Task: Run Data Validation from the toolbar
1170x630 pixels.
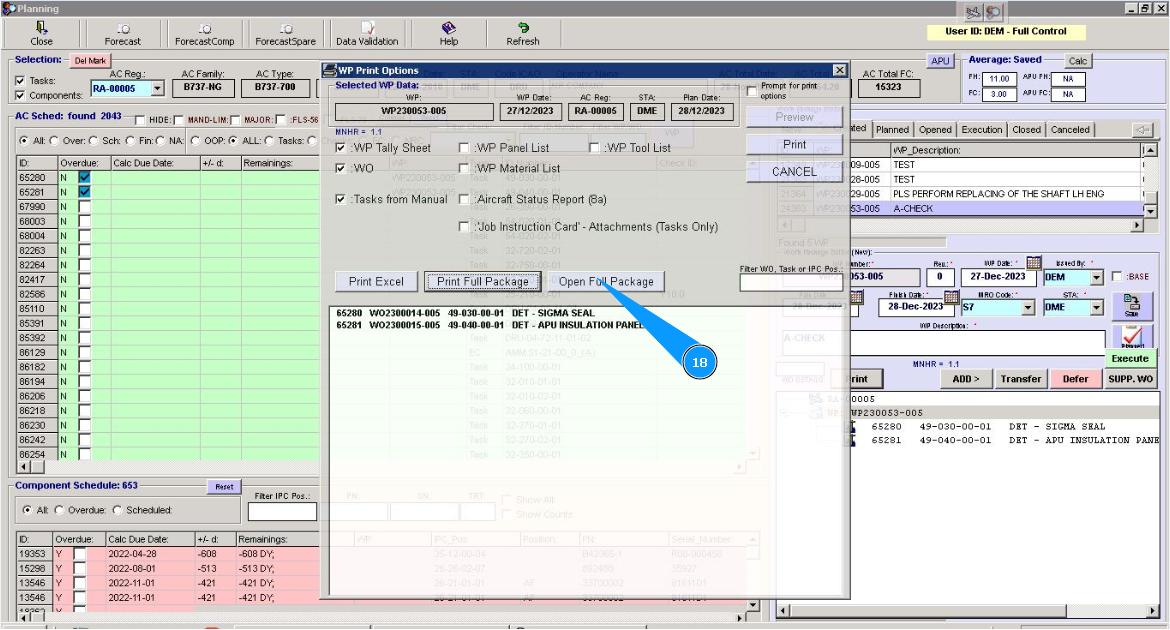Action: click(x=367, y=34)
